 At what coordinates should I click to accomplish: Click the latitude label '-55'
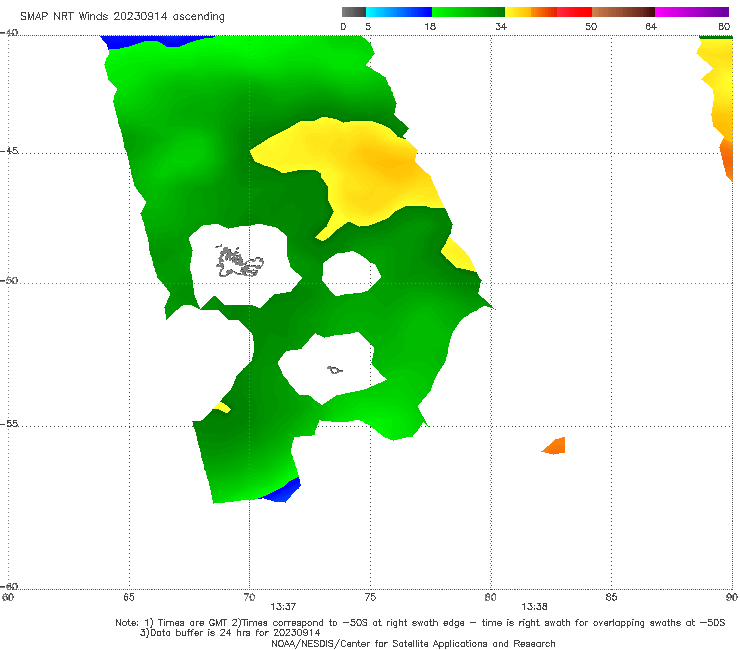point(9,423)
